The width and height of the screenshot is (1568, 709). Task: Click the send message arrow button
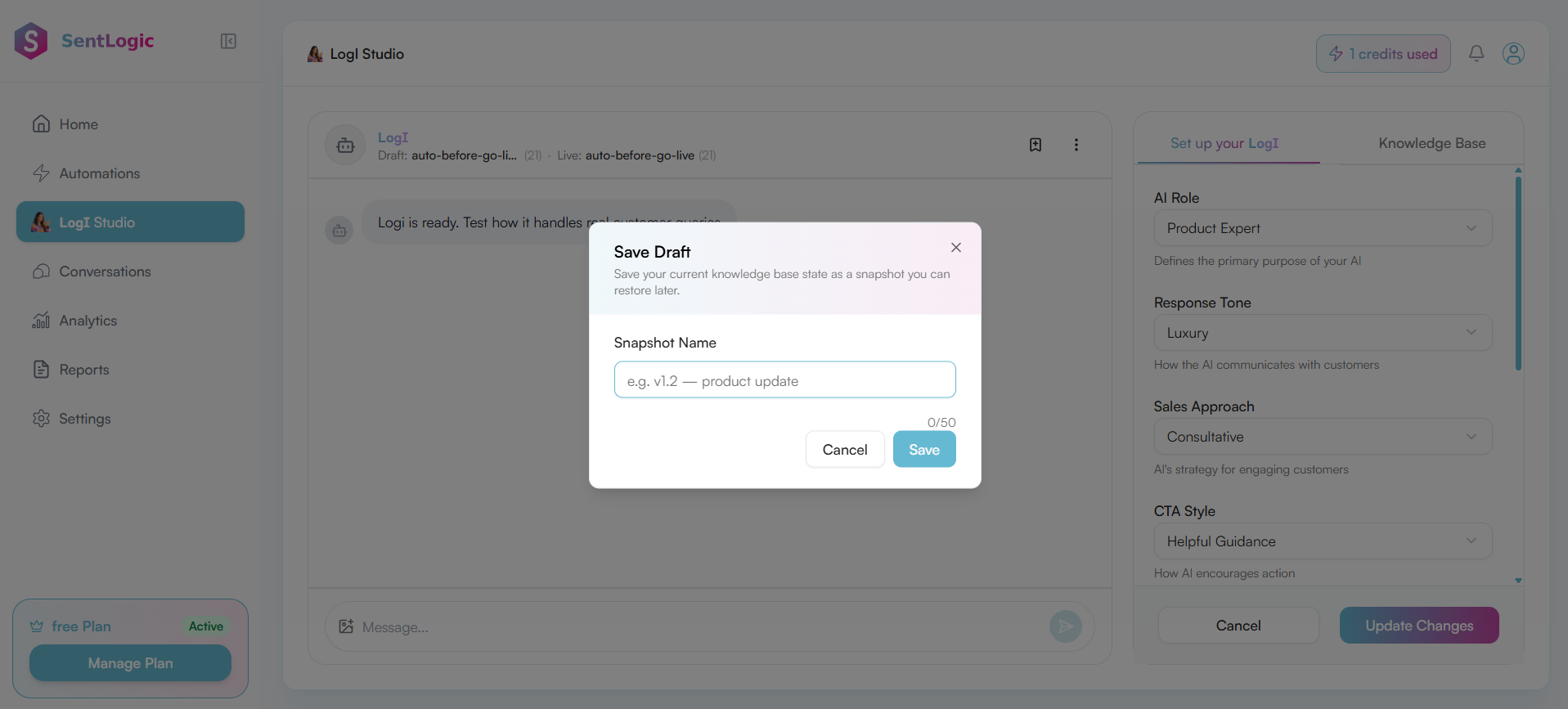(1066, 626)
